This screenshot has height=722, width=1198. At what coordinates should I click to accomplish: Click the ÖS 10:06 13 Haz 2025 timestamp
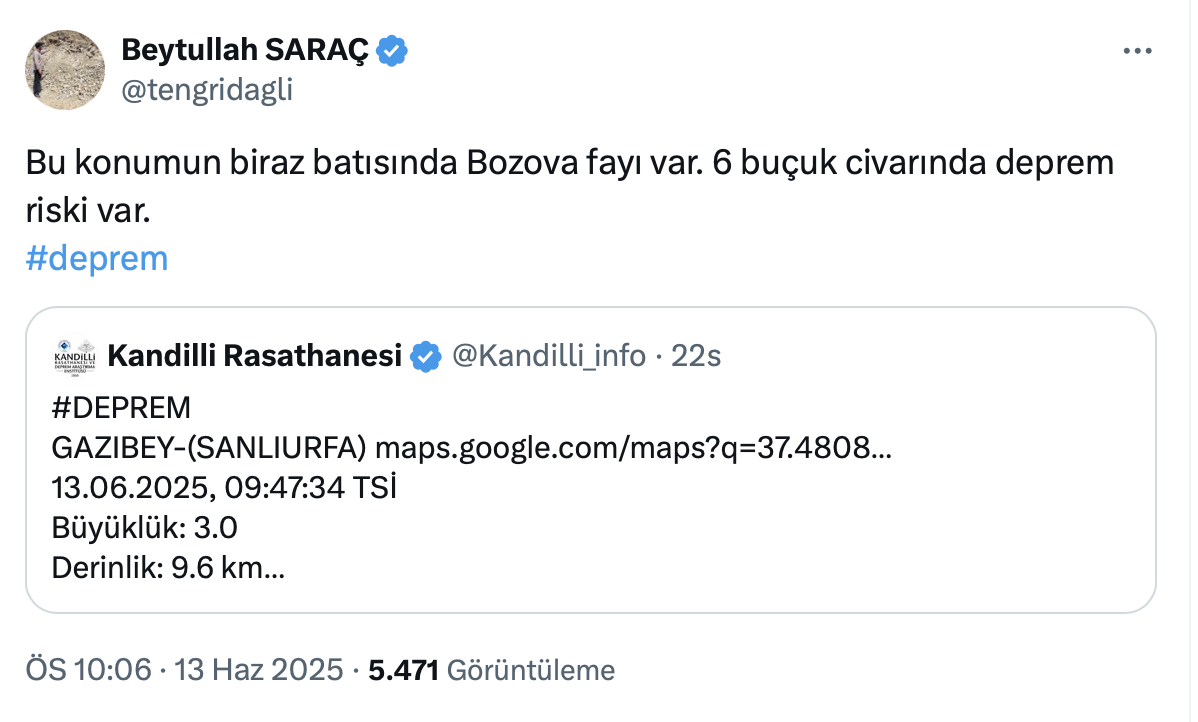click(184, 670)
